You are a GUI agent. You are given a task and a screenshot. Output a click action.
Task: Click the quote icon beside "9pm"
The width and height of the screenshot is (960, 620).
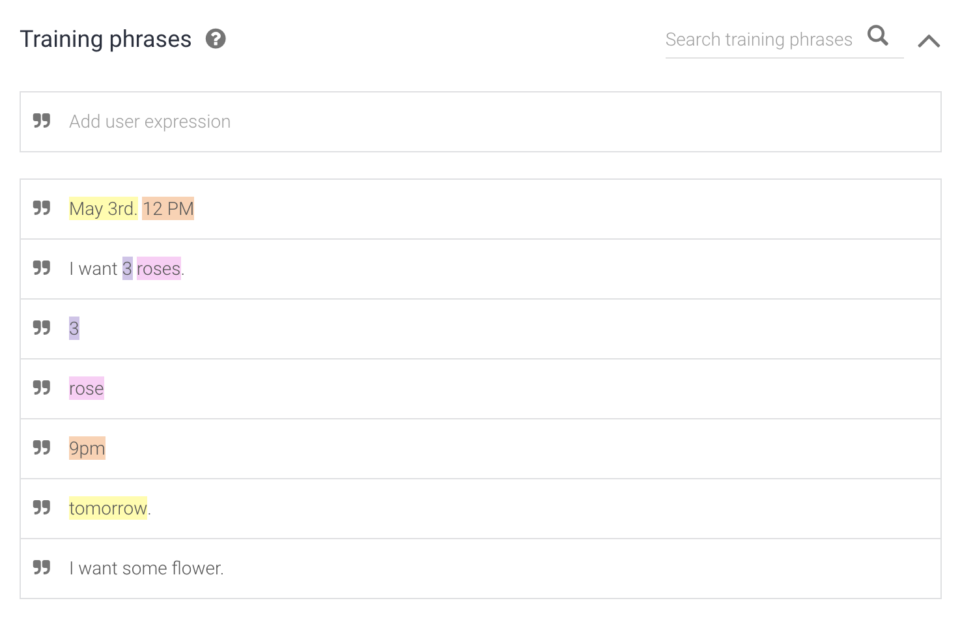pyautogui.click(x=42, y=448)
